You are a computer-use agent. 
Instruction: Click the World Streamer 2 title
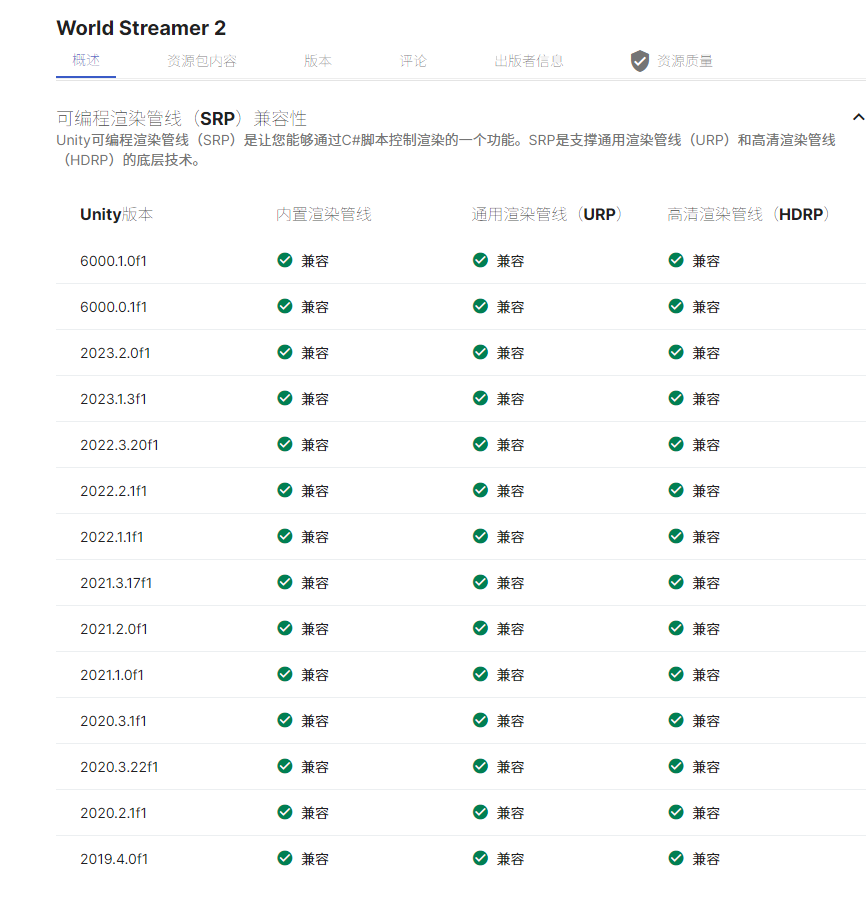click(x=141, y=28)
